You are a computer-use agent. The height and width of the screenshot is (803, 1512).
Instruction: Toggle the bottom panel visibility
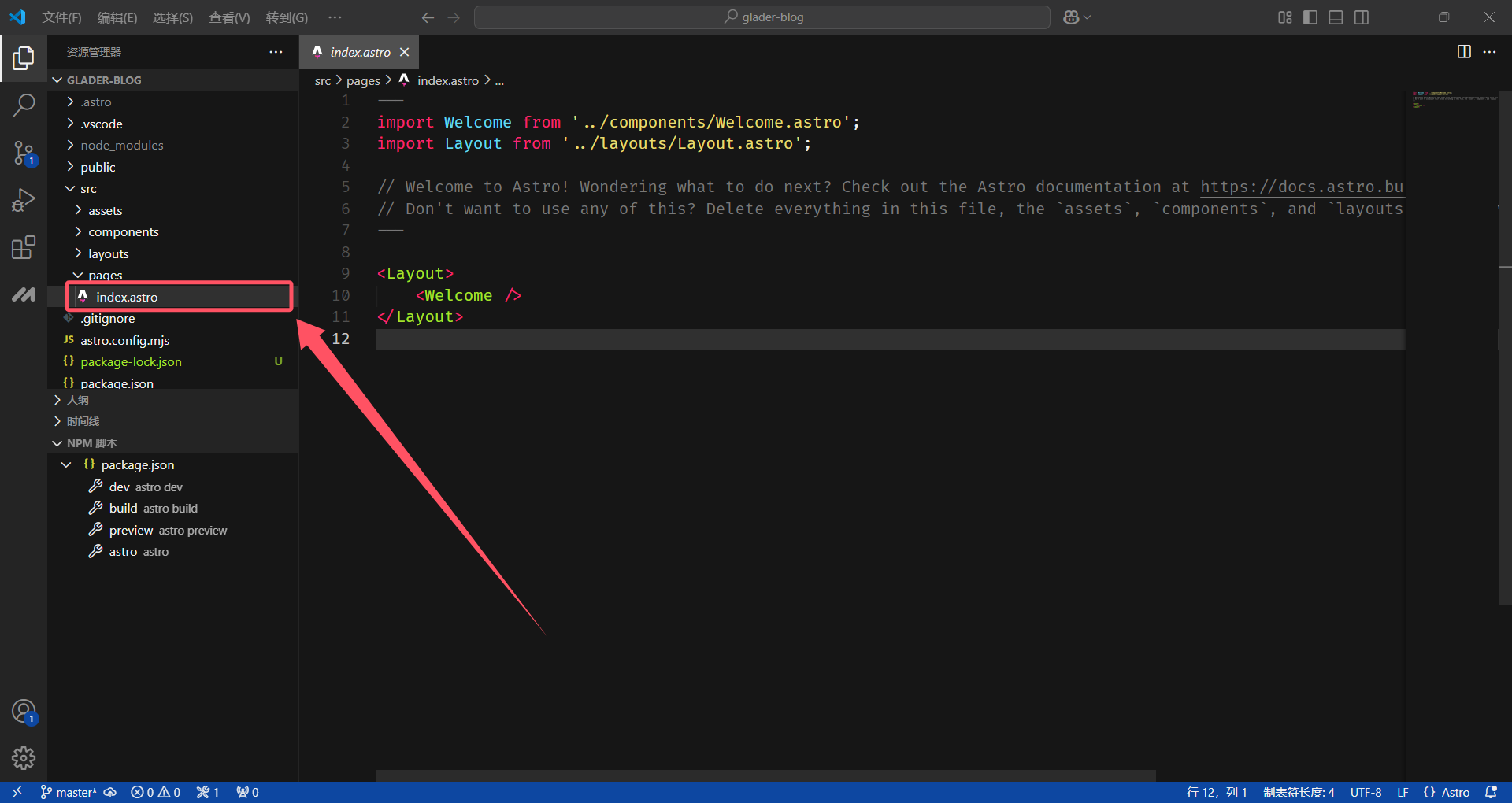1336,17
